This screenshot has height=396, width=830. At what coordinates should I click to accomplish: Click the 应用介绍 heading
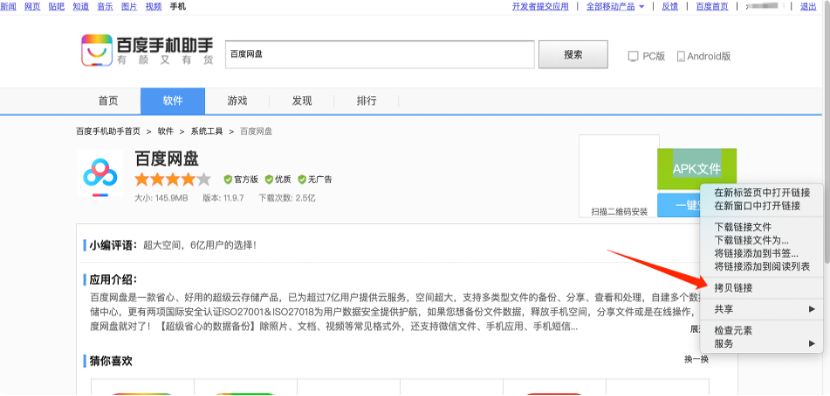point(113,280)
